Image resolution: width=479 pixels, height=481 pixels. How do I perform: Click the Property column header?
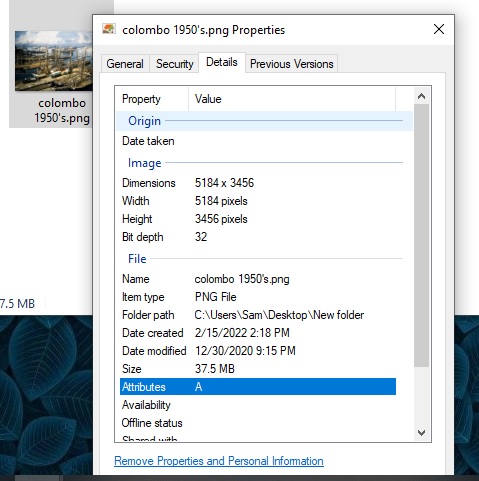(x=152, y=99)
